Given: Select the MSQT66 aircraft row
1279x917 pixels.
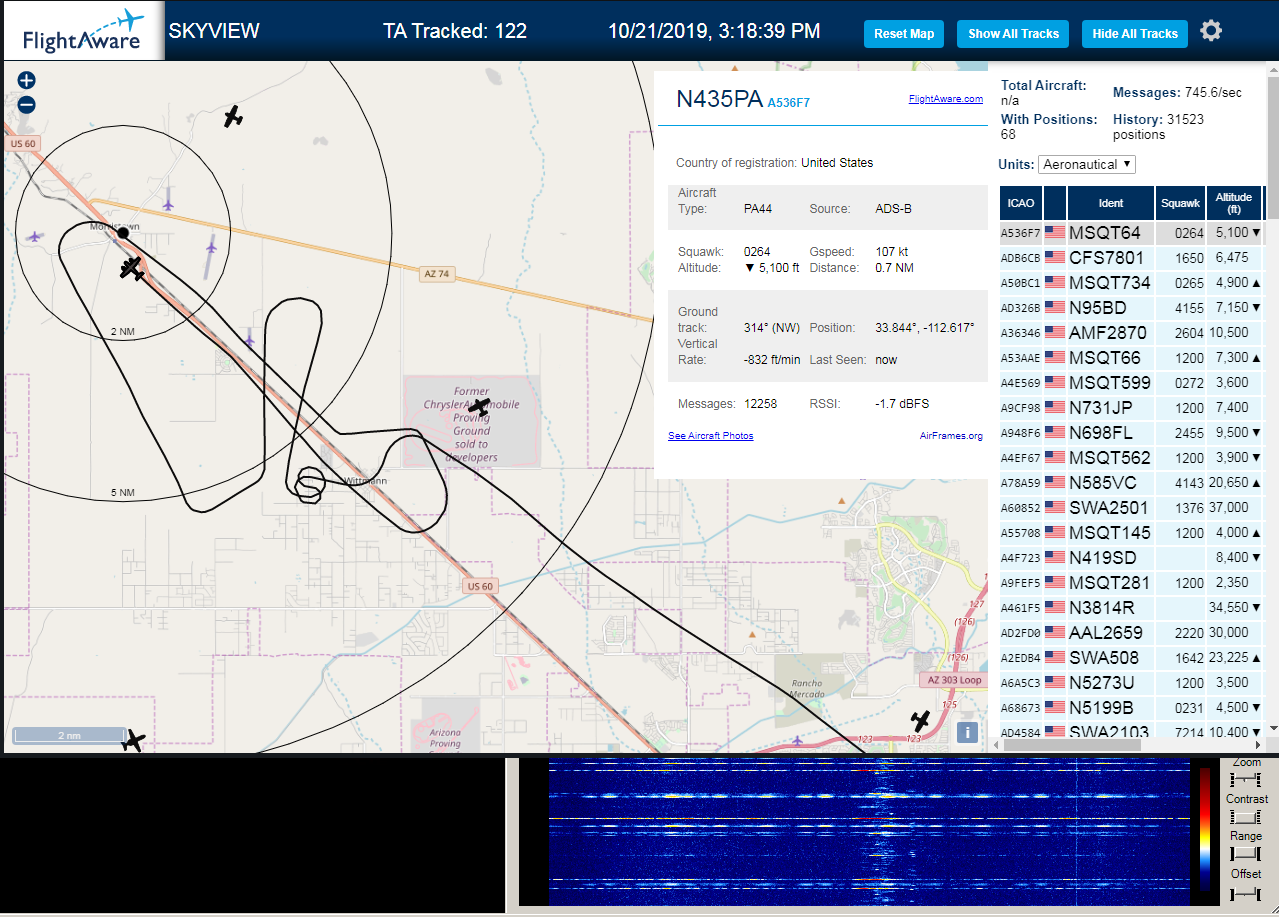Looking at the screenshot, I should (1132, 357).
